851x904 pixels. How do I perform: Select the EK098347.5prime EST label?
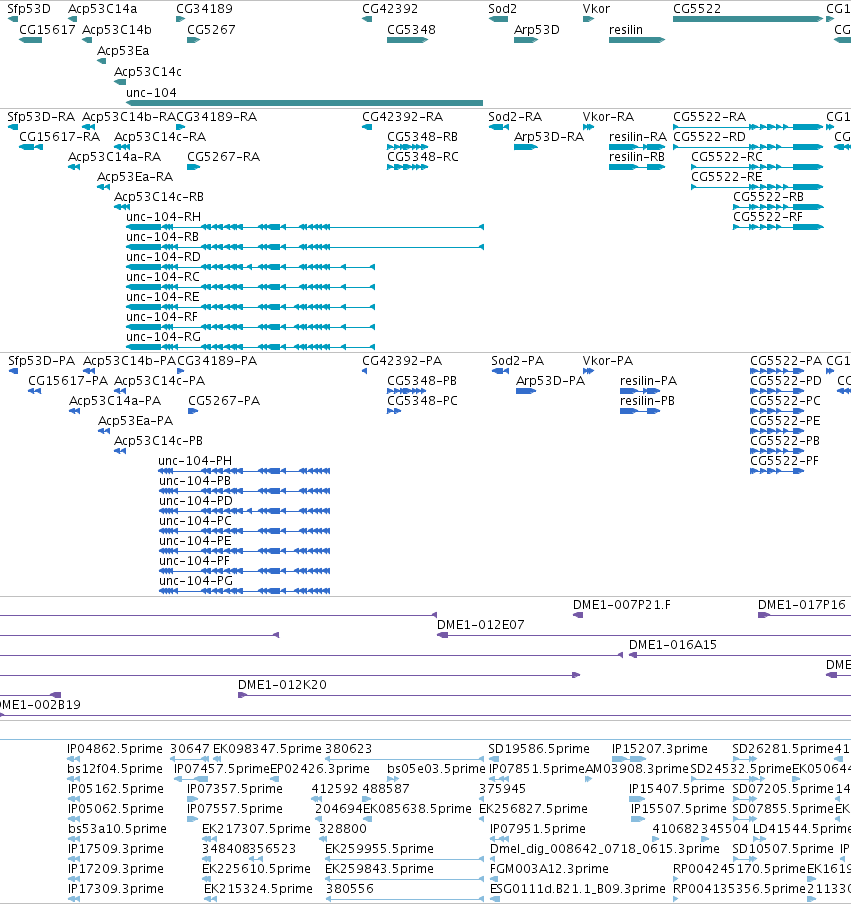tap(268, 748)
